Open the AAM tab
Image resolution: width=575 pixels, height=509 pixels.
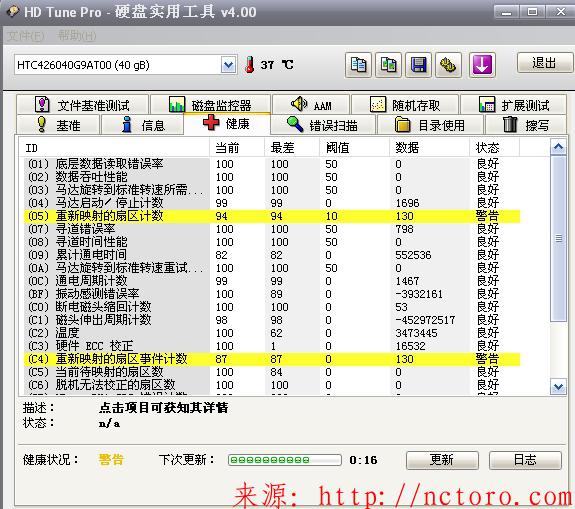(311, 105)
